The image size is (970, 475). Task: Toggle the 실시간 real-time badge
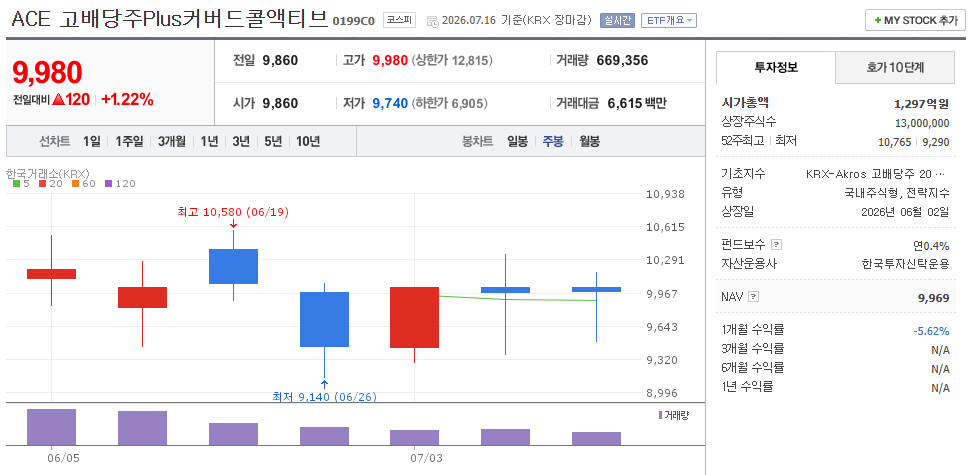tap(617, 20)
